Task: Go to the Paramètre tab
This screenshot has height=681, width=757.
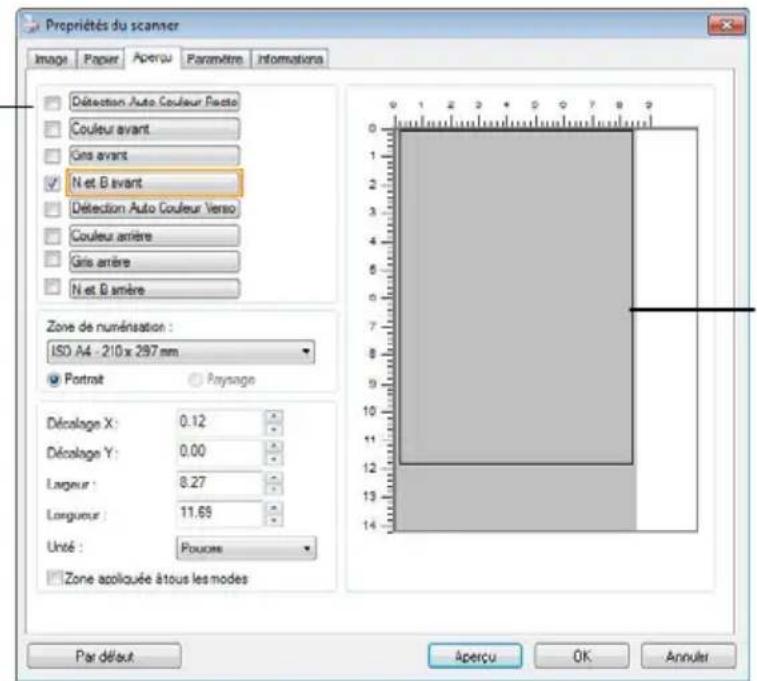Action: 215,59
